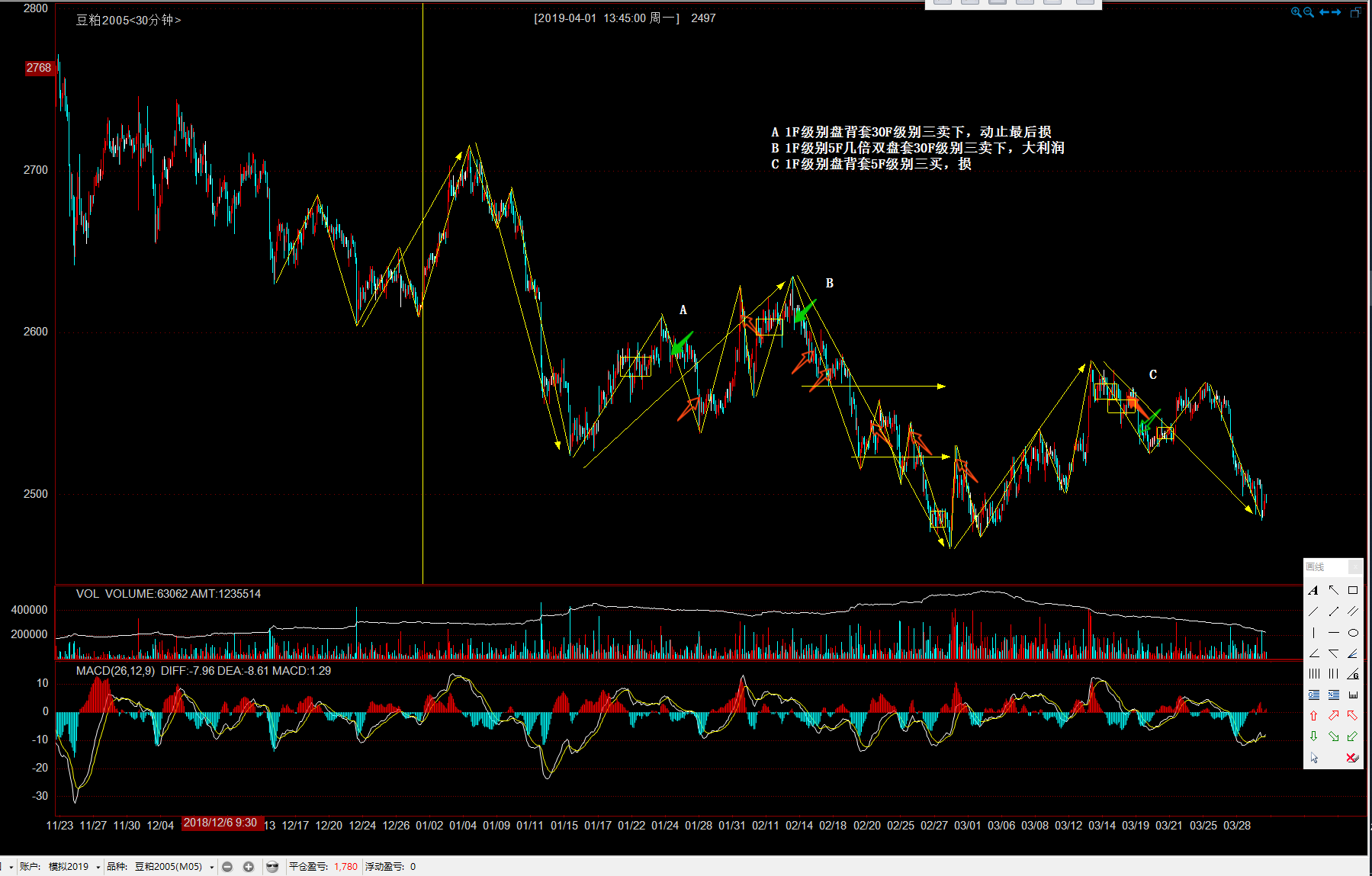1372x876 pixels.
Task: Choose the ellipse drawing tool
Action: tap(1352, 633)
